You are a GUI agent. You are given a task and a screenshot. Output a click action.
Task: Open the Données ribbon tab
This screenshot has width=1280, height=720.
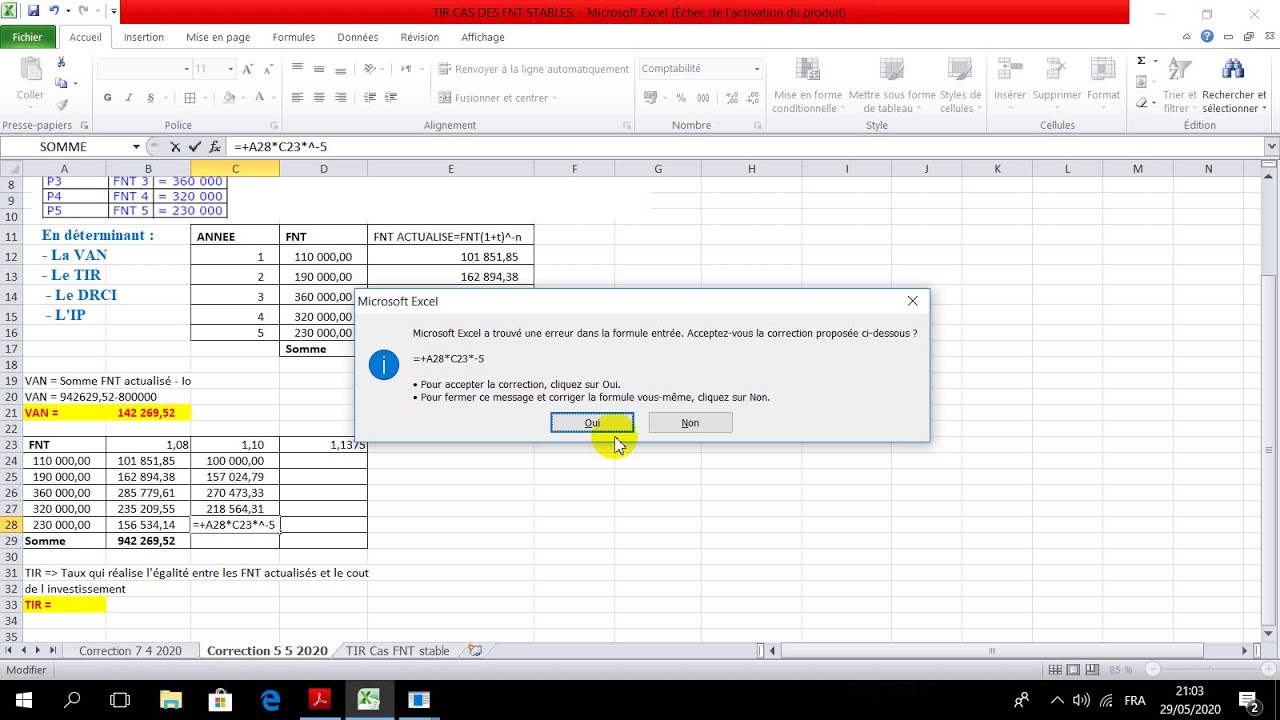pyautogui.click(x=358, y=37)
